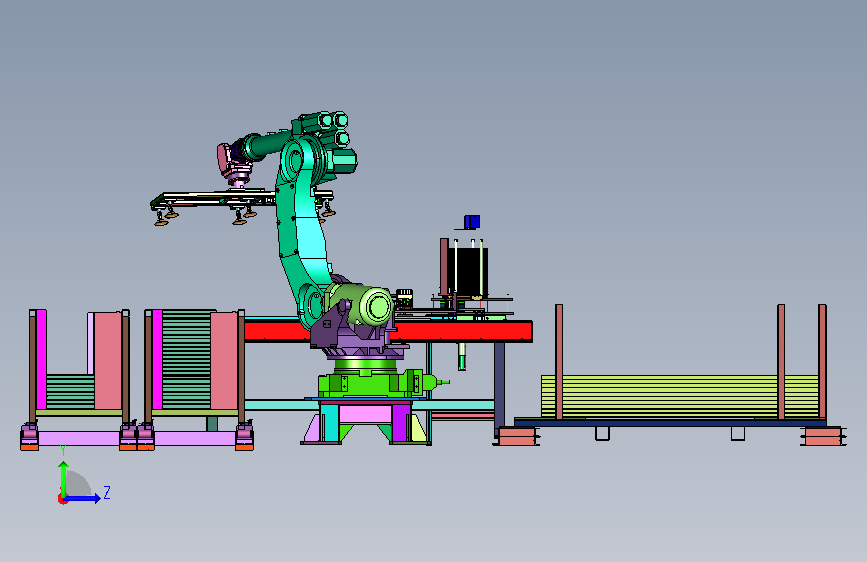Select the pink panel of the leftmost rack

pyautogui.click(x=108, y=361)
